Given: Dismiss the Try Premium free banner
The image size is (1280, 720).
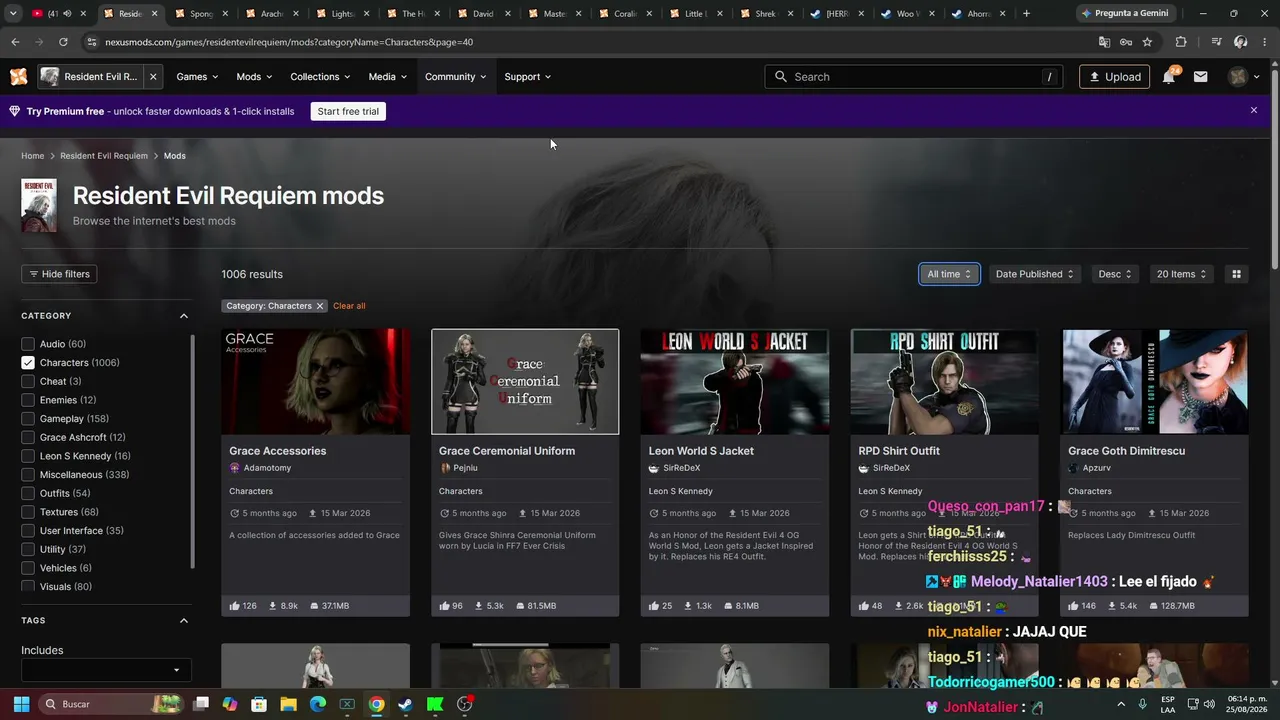Looking at the screenshot, I should (x=1254, y=111).
